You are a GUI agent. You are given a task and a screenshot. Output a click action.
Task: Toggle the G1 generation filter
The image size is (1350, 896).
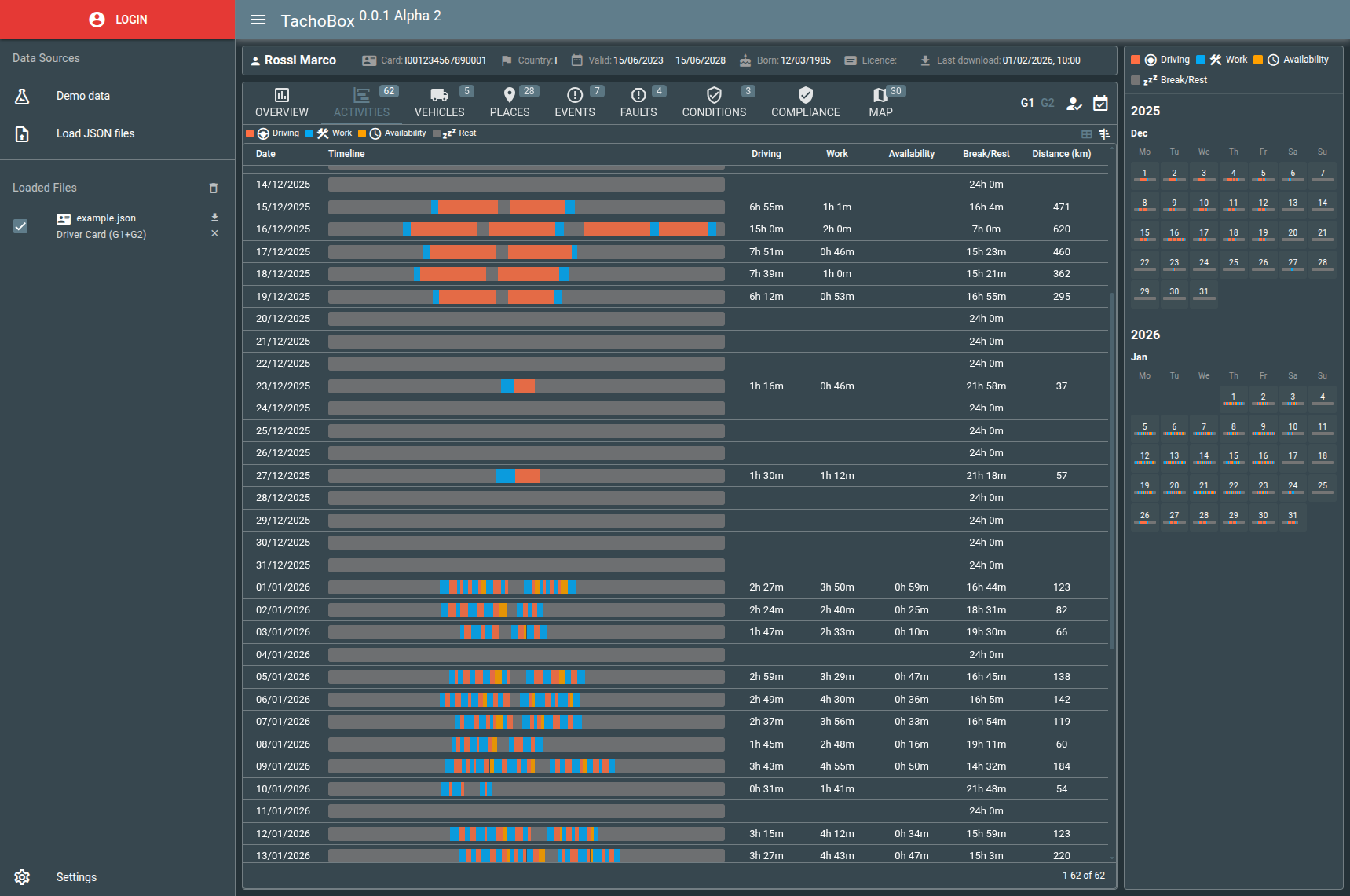click(1026, 103)
